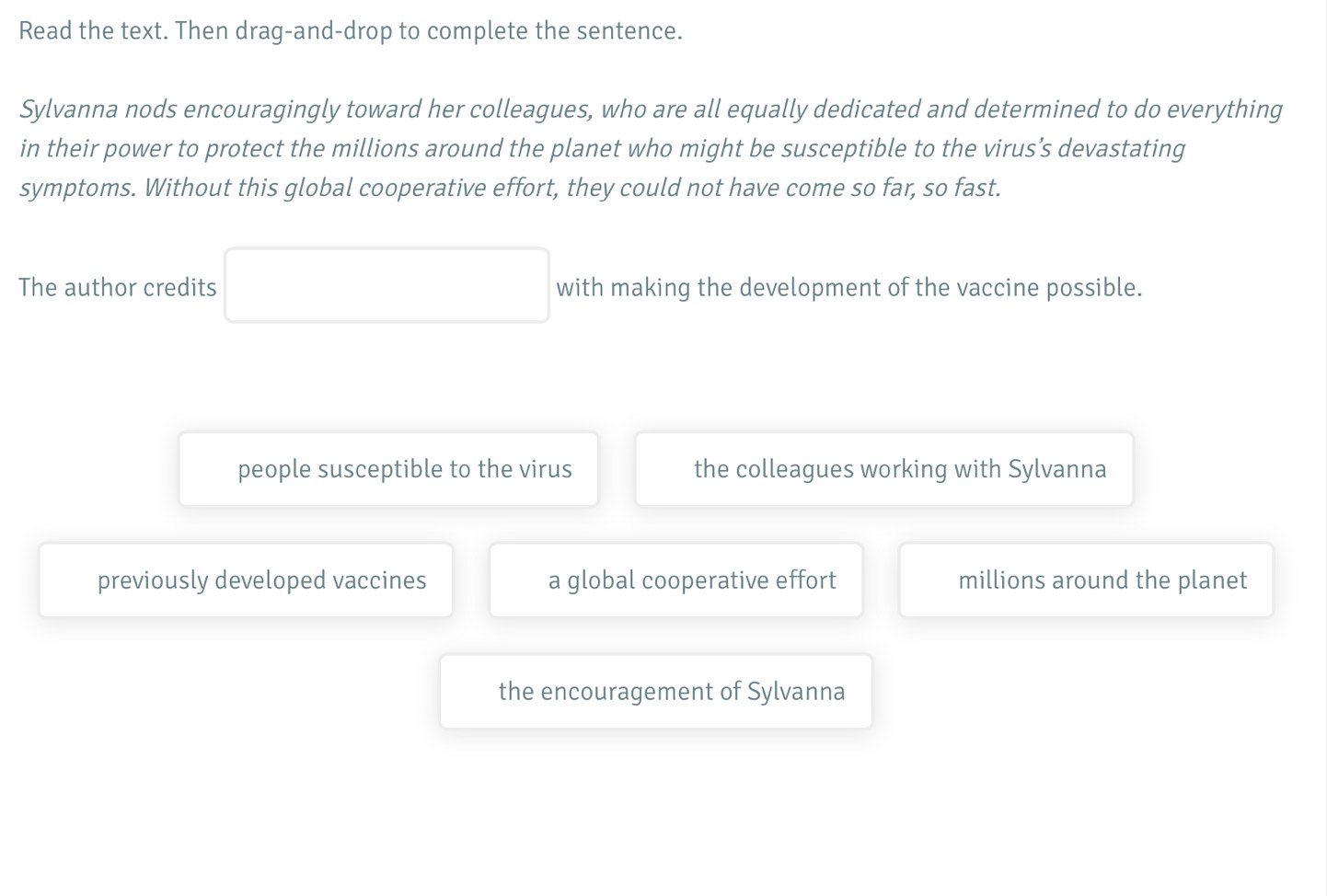
Task: Click the word 'colleagues' in the passage
Action: (530, 109)
